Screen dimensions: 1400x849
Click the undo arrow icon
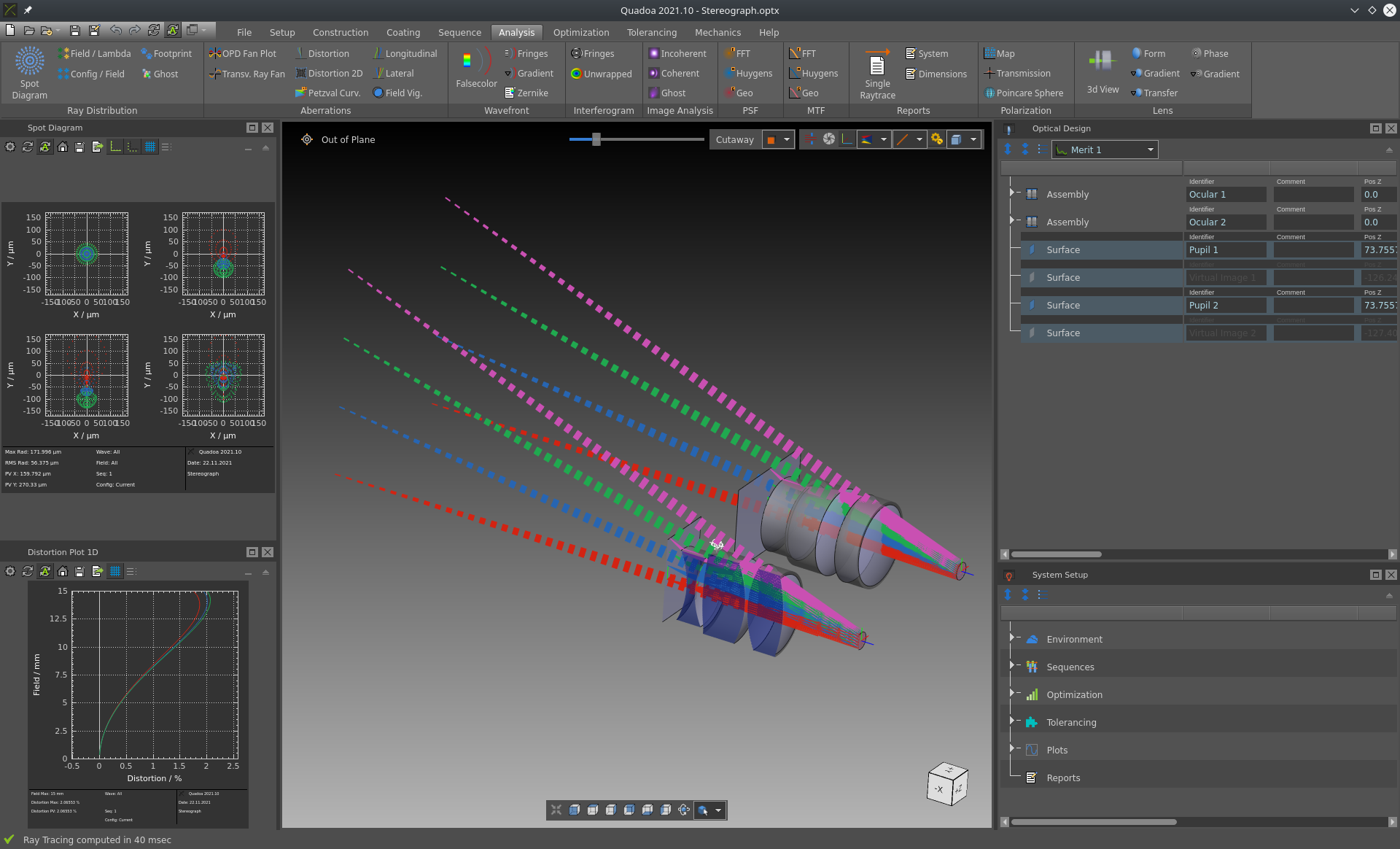click(115, 30)
